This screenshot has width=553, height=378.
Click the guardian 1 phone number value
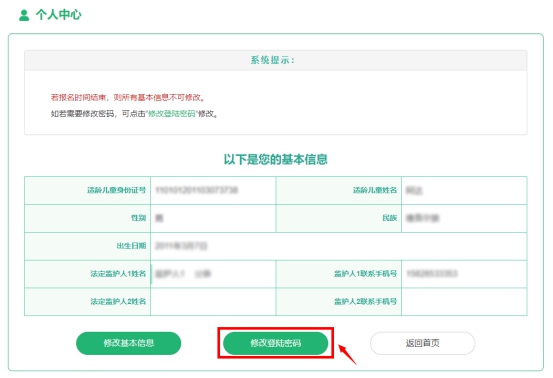(432, 274)
